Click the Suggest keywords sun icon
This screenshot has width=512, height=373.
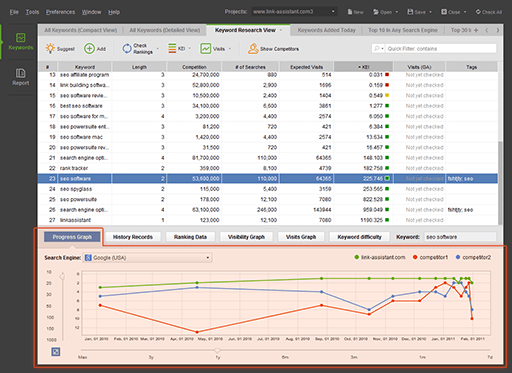[x=50, y=48]
